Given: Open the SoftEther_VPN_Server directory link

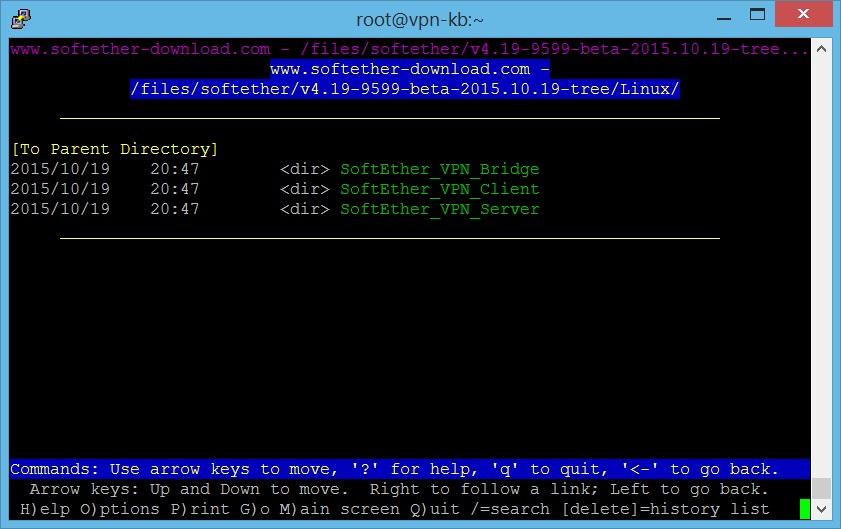Looking at the screenshot, I should pyautogui.click(x=440, y=209).
